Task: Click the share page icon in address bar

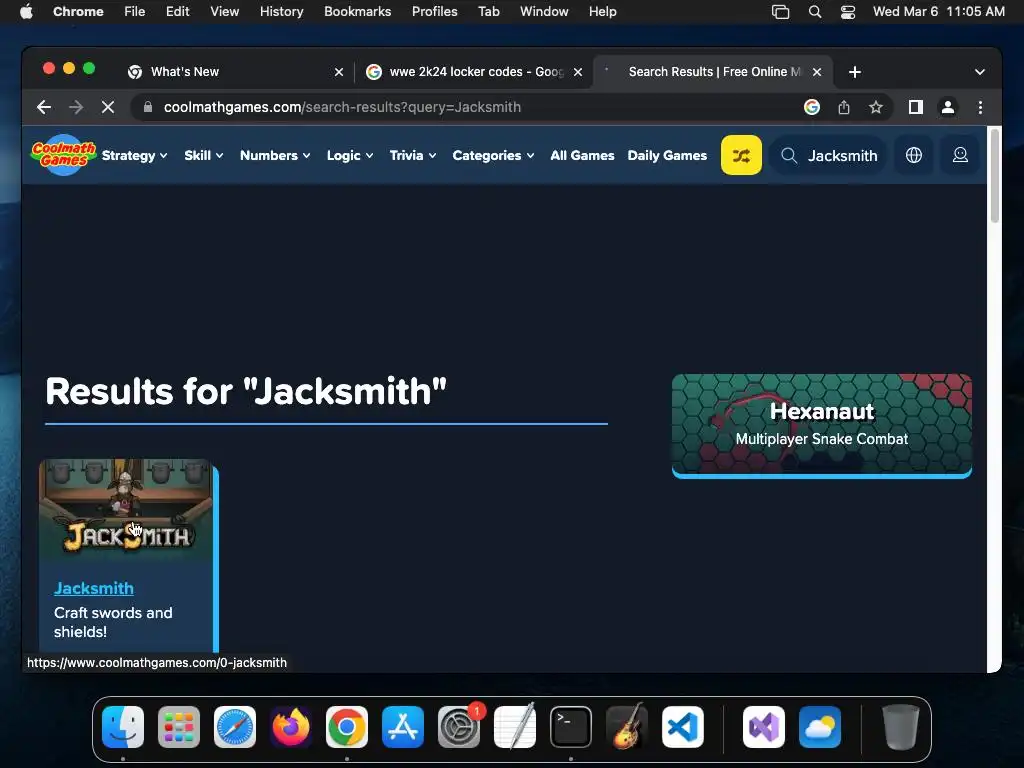Action: (844, 107)
